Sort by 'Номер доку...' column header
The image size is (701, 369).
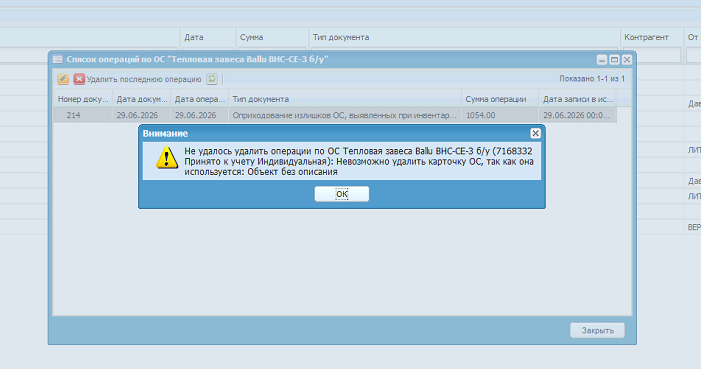point(83,99)
